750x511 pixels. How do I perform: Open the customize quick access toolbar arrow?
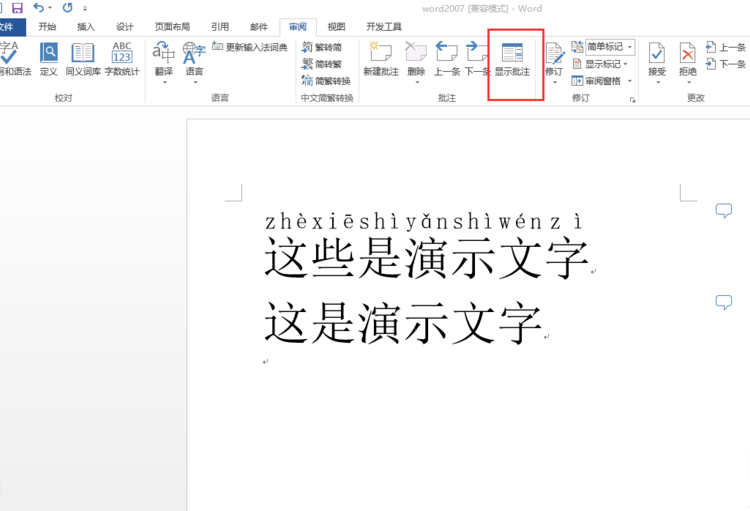(x=85, y=9)
